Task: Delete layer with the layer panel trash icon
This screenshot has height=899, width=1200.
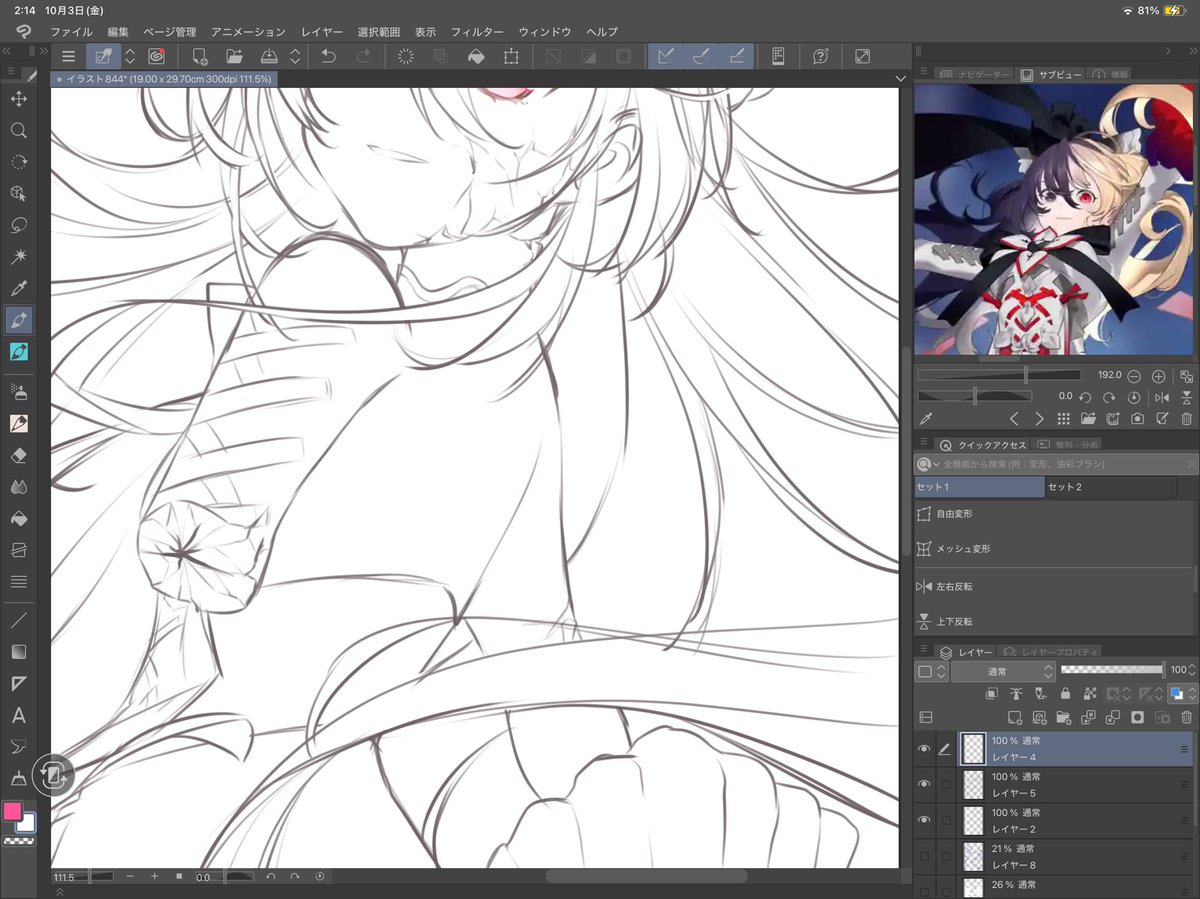Action: (x=1186, y=717)
